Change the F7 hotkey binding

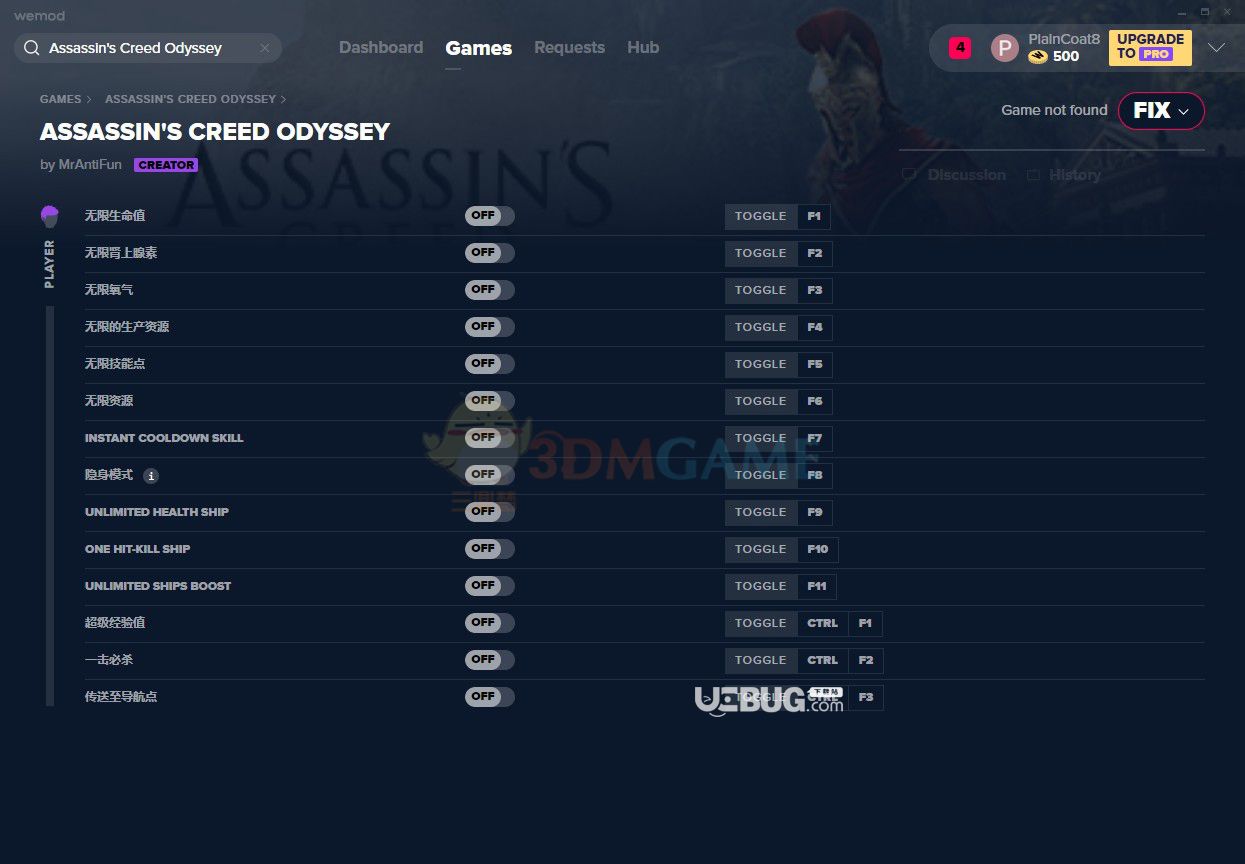pos(815,439)
